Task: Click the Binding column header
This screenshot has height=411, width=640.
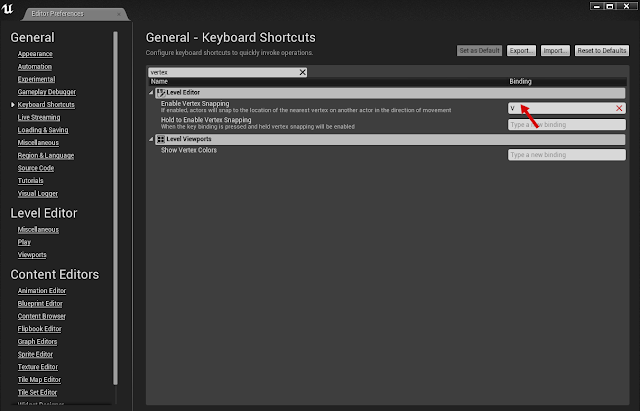Action: [x=520, y=82]
